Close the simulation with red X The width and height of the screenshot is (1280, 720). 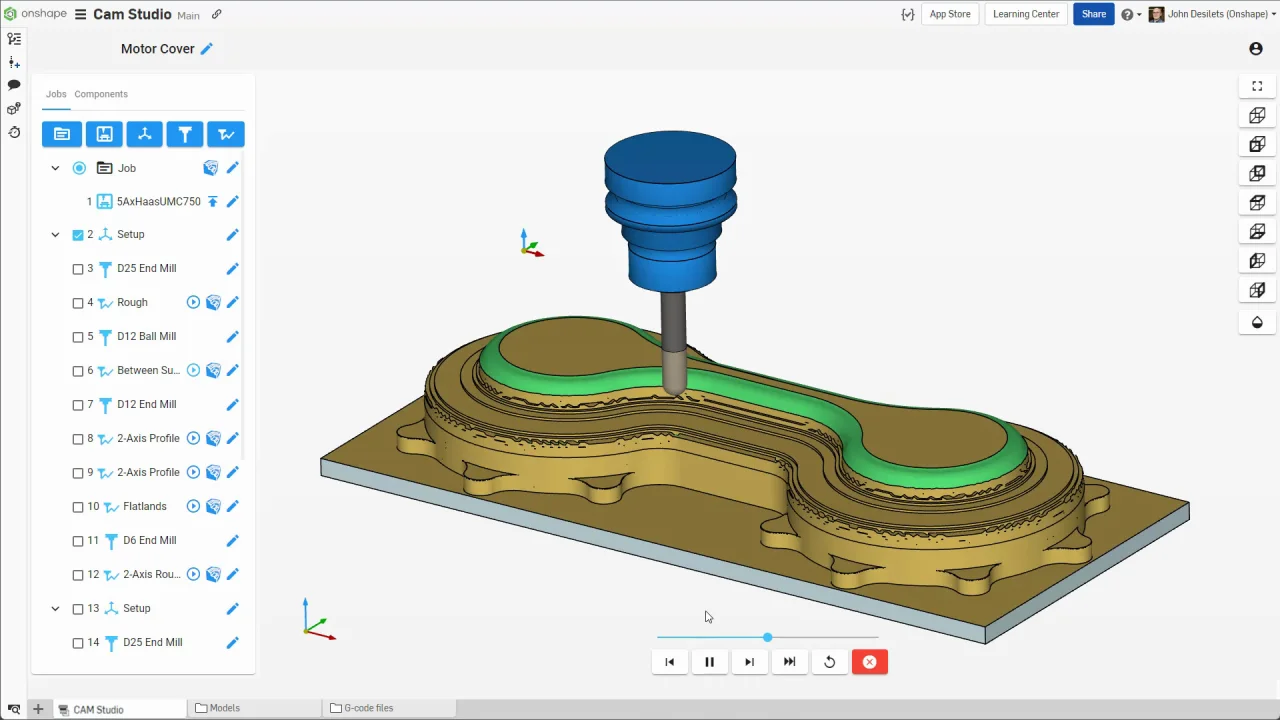pyautogui.click(x=870, y=662)
